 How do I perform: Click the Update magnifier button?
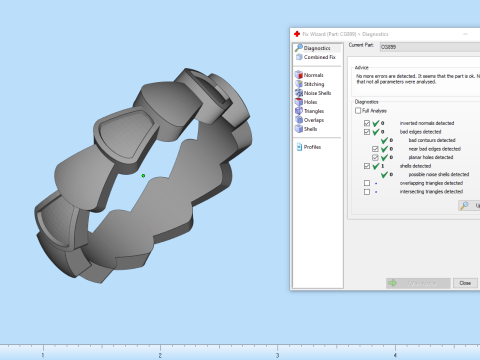pos(469,206)
